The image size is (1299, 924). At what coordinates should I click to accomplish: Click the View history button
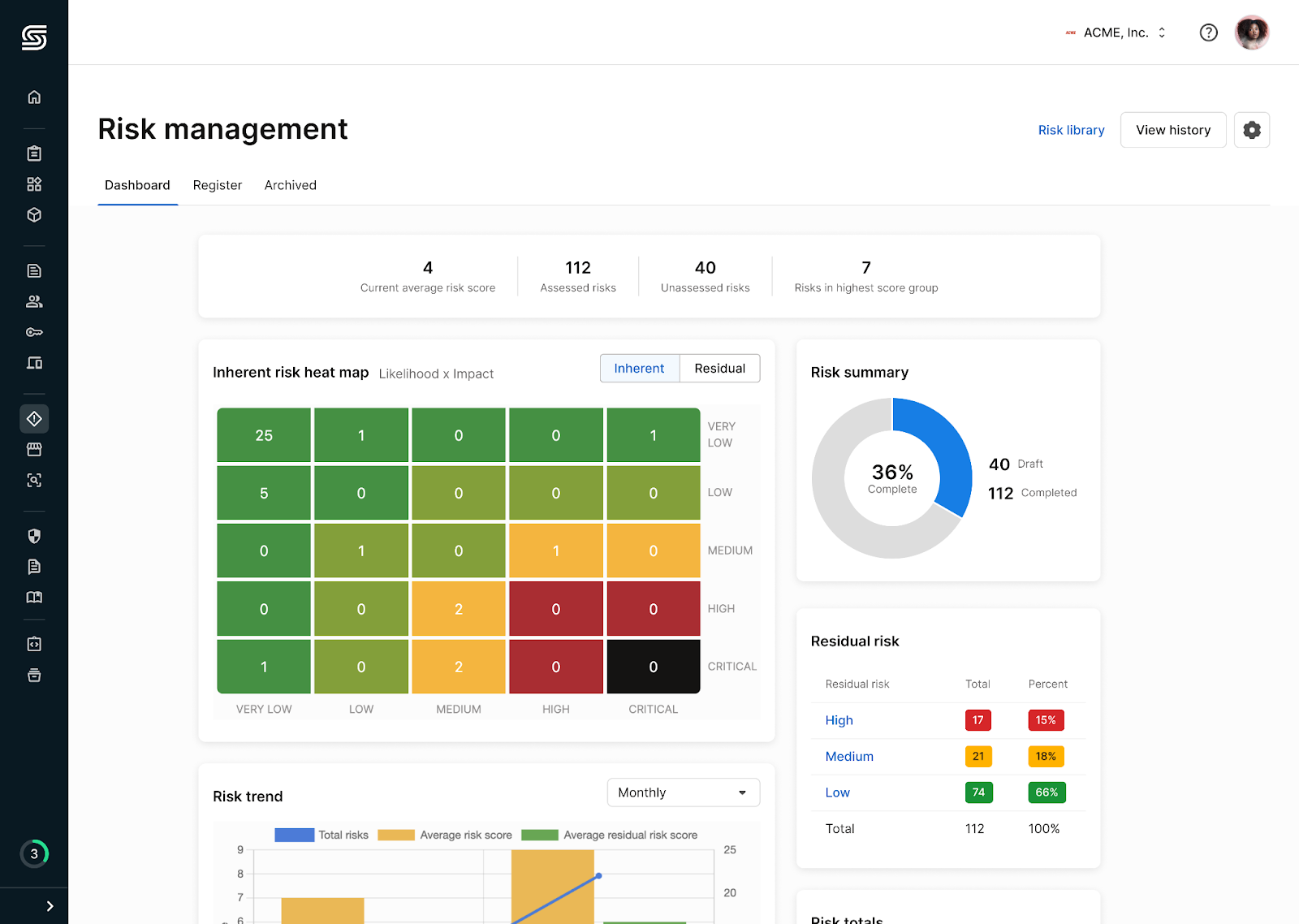coord(1172,130)
